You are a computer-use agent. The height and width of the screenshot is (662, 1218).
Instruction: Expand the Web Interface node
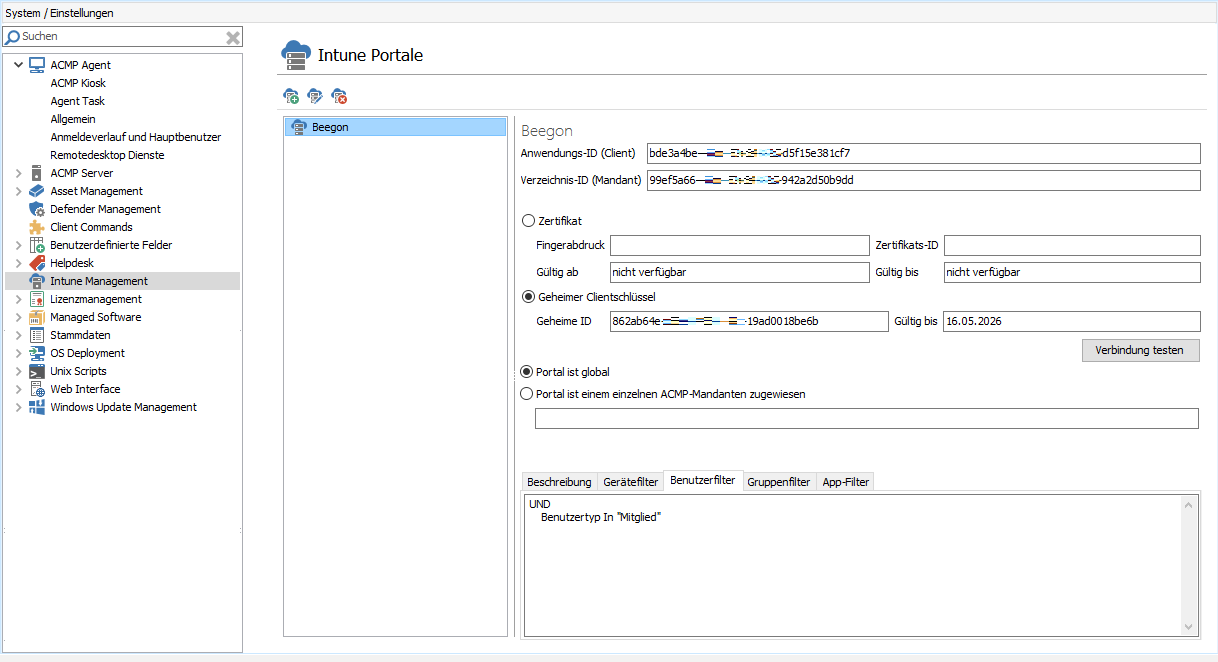tap(18, 389)
